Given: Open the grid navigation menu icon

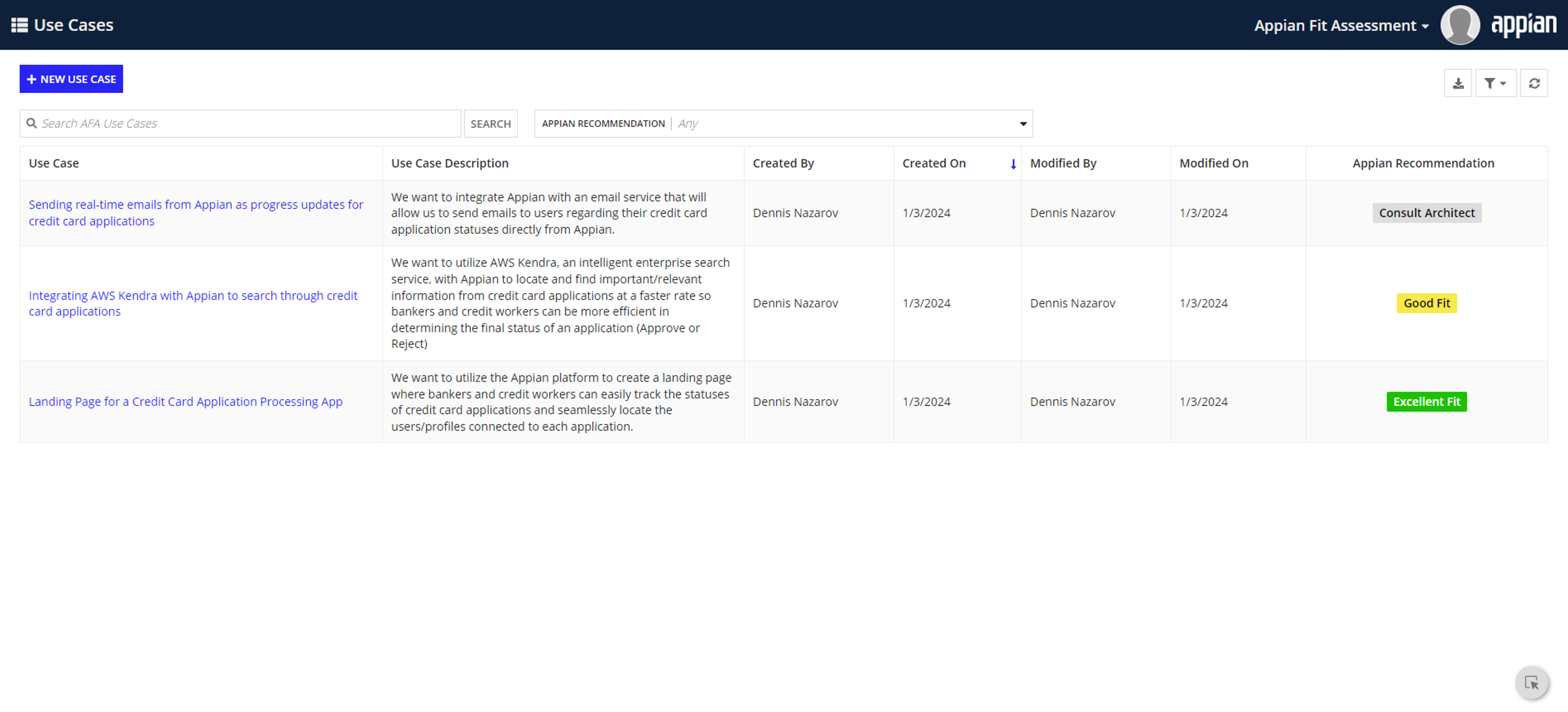Looking at the screenshot, I should (x=20, y=25).
